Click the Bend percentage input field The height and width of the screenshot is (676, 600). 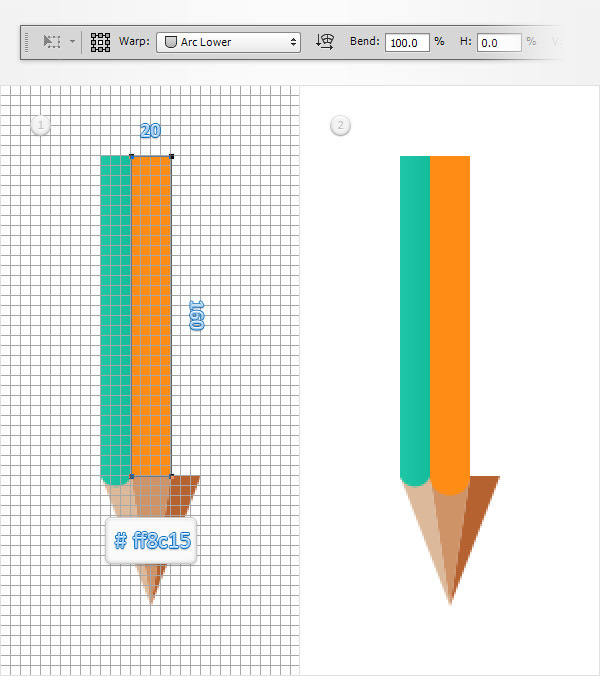(x=407, y=42)
